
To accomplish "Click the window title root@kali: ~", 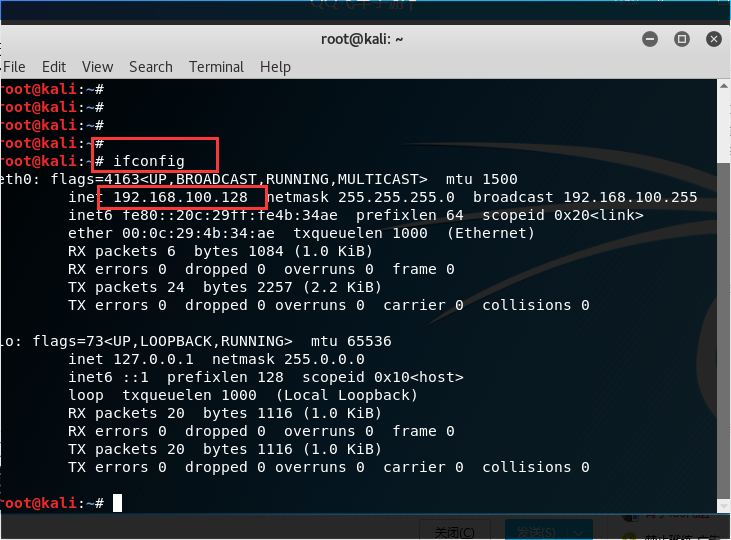I will (x=362, y=39).
